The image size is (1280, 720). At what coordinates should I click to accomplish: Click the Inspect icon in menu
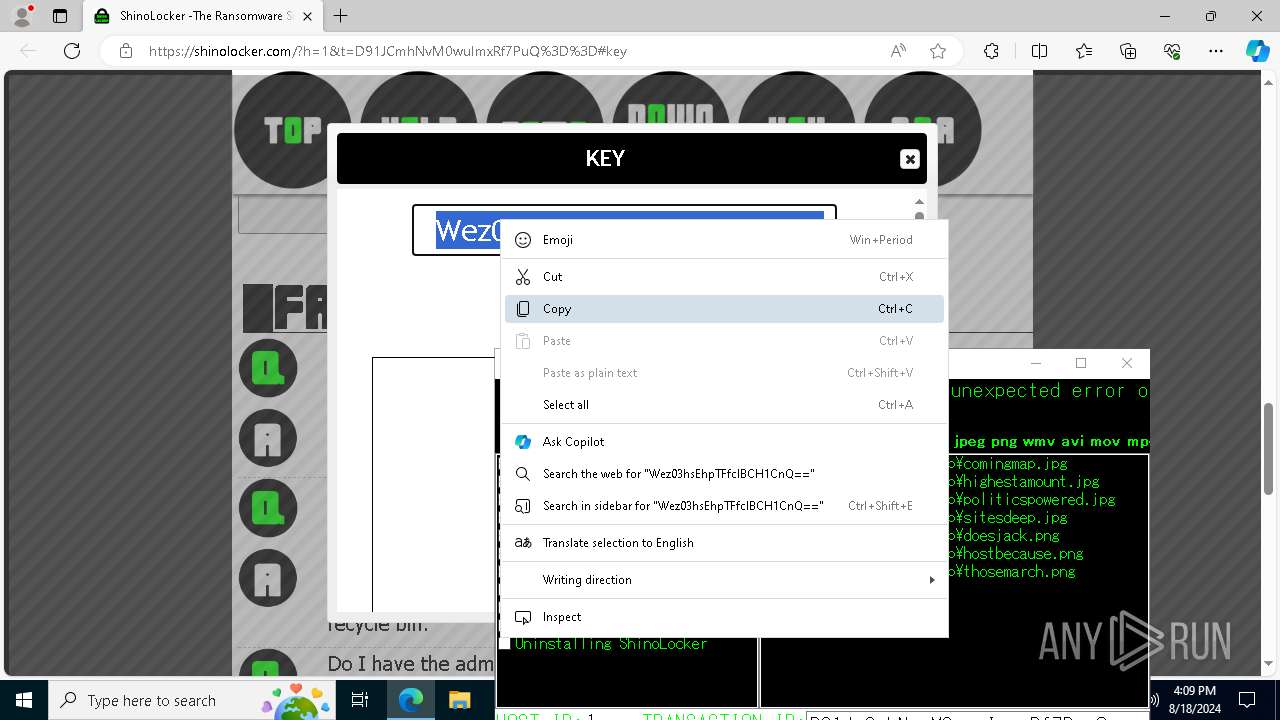pos(523,617)
